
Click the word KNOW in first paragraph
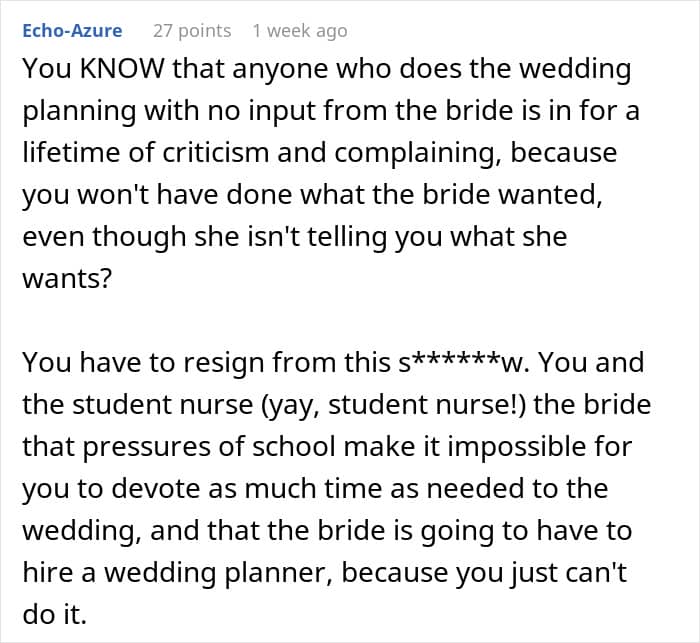click(x=122, y=68)
